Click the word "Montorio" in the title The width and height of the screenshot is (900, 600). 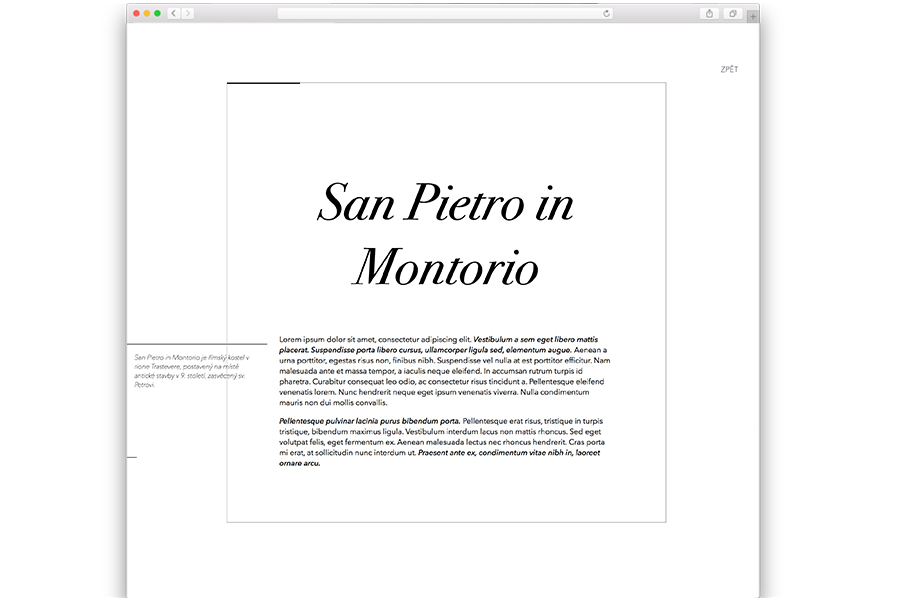(446, 268)
